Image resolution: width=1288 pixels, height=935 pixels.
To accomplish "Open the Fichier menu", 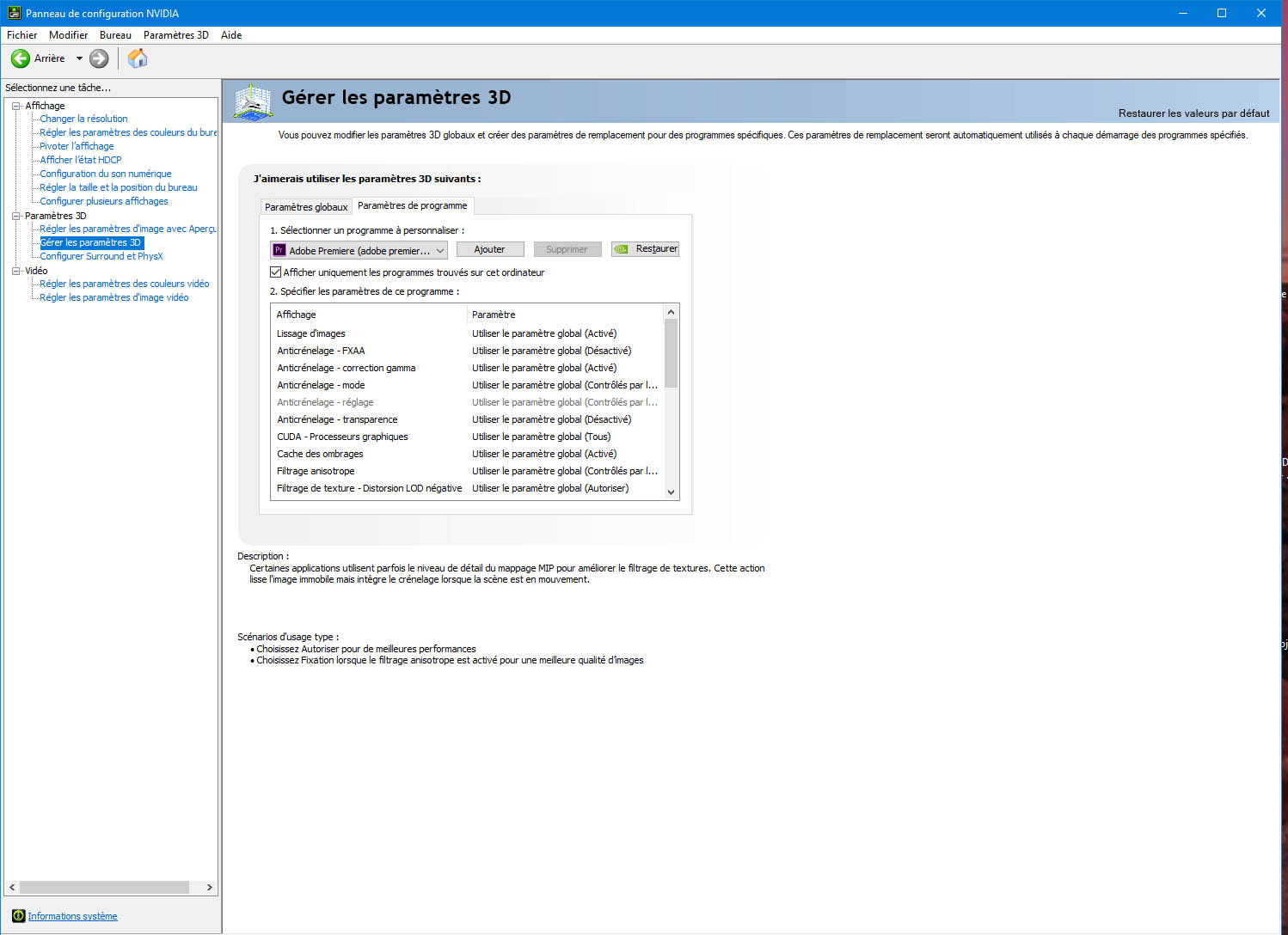I will (x=22, y=35).
